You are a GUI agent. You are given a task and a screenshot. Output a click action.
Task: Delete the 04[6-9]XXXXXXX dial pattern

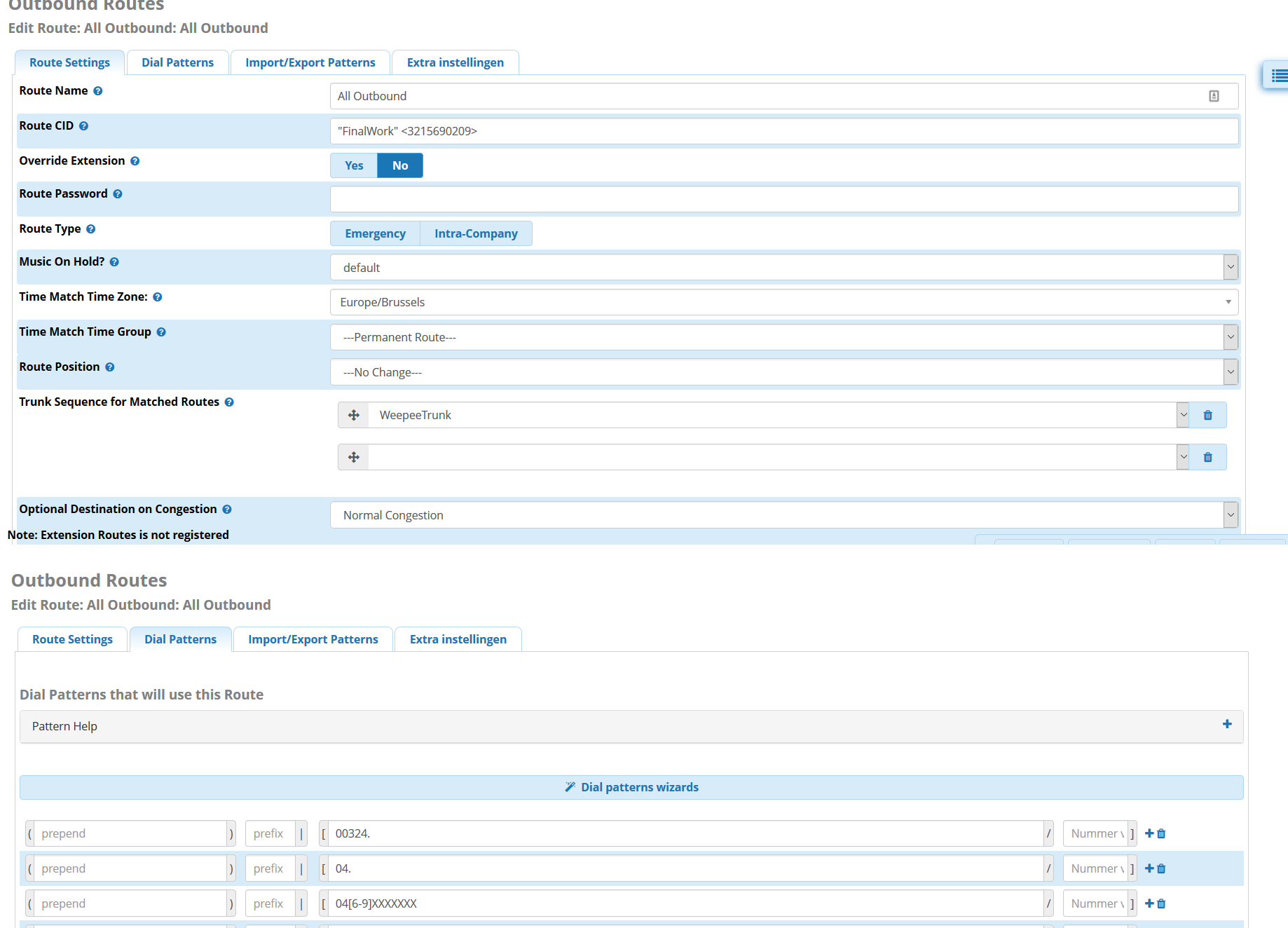pyautogui.click(x=1161, y=903)
